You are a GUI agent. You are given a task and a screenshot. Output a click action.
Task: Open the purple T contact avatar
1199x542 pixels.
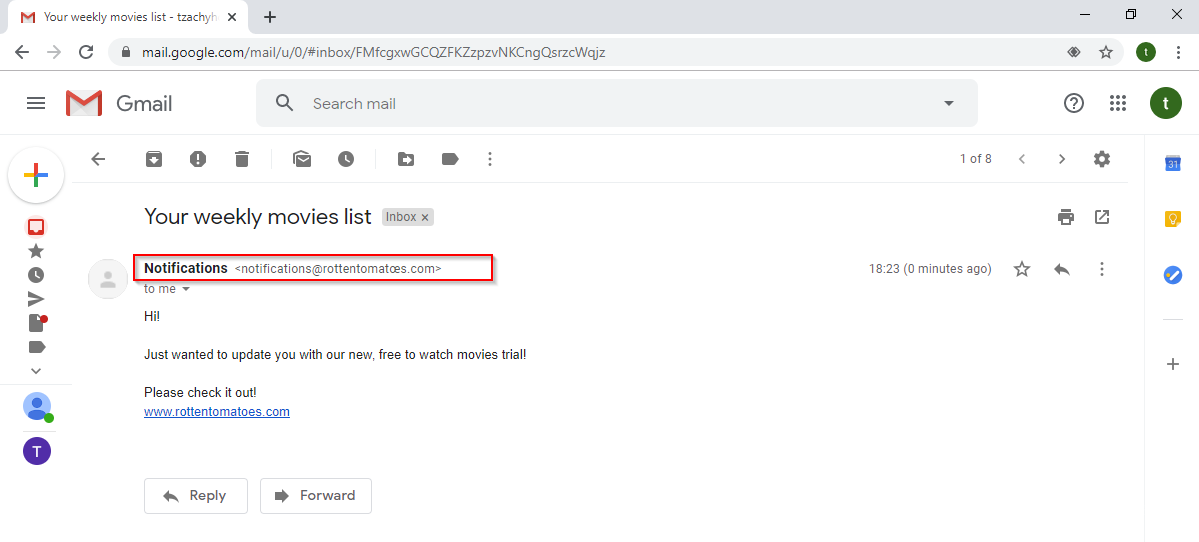point(37,451)
